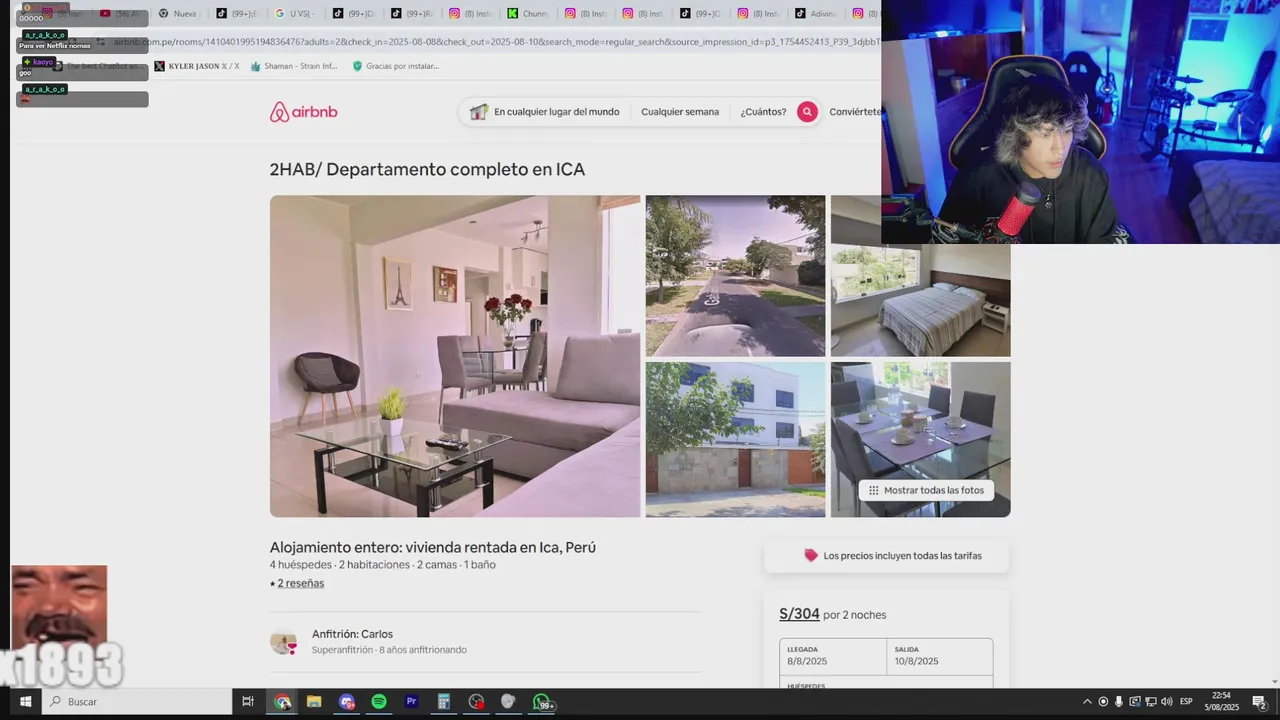The image size is (1280, 720).
Task: Show hidden system tray icons
Action: tap(1087, 702)
